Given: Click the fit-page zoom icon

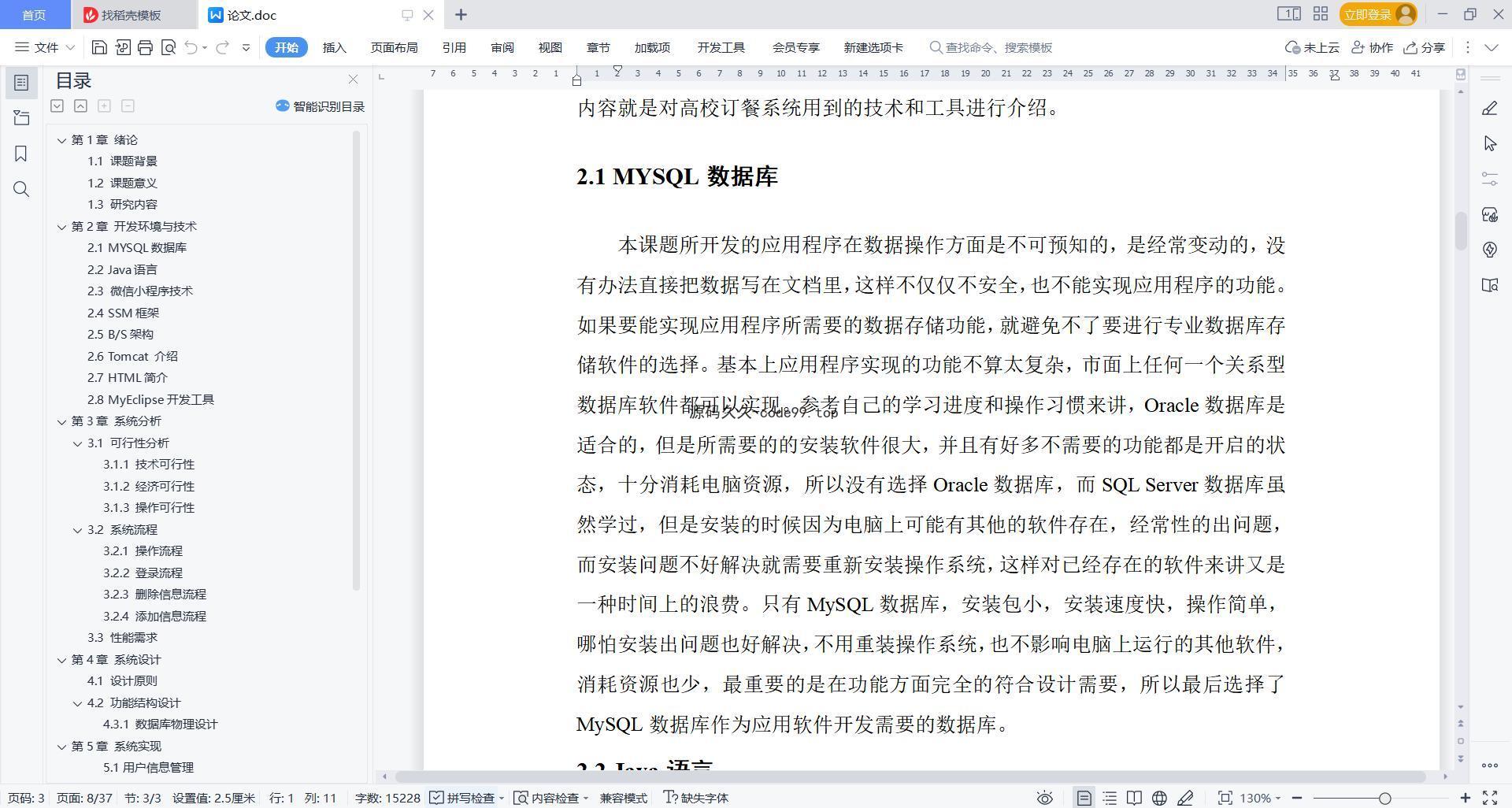Looking at the screenshot, I should tap(1225, 798).
